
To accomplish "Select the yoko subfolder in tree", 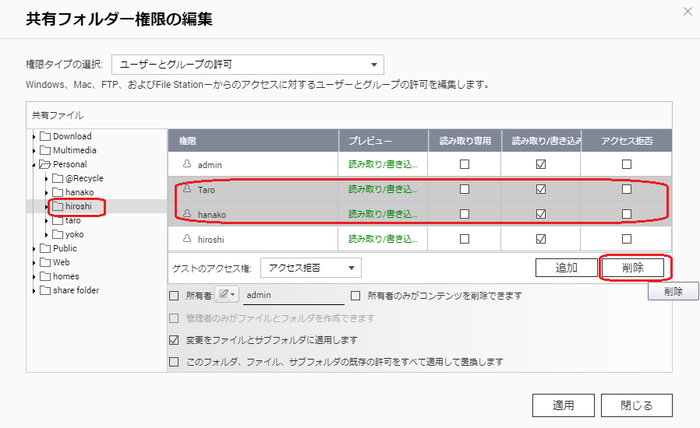I will [74, 234].
